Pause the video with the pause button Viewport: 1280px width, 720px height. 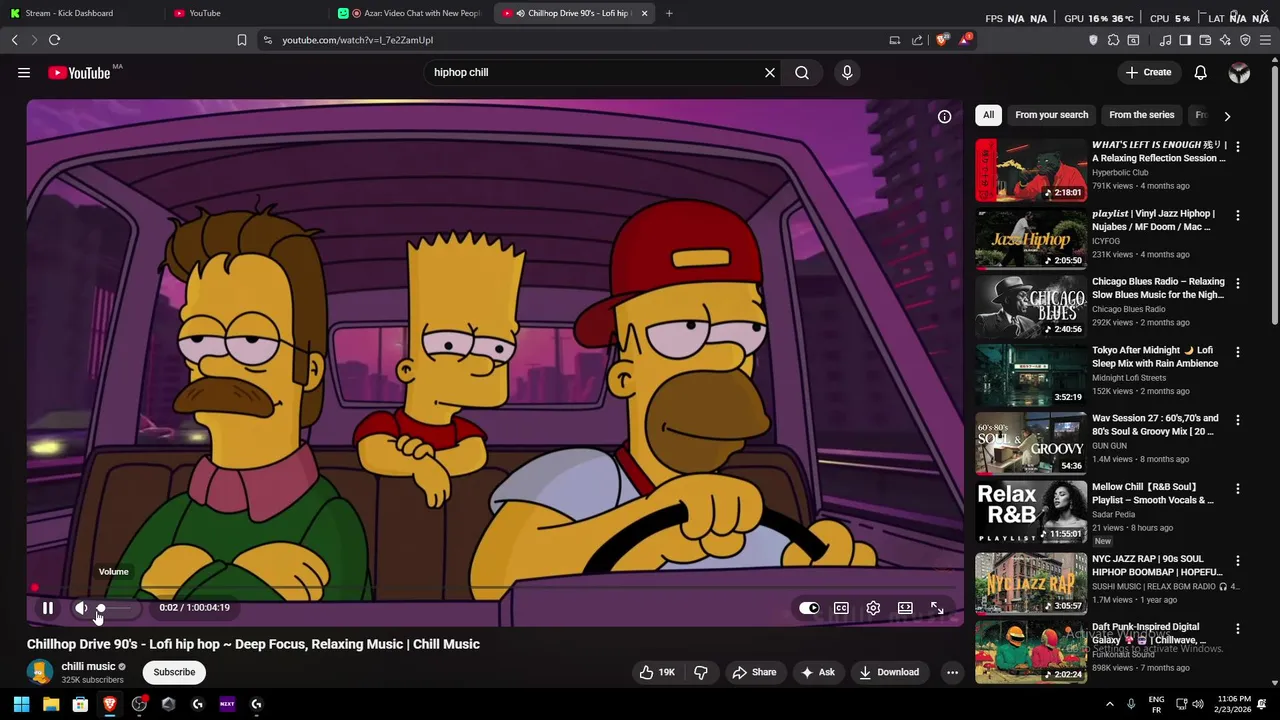click(x=47, y=608)
